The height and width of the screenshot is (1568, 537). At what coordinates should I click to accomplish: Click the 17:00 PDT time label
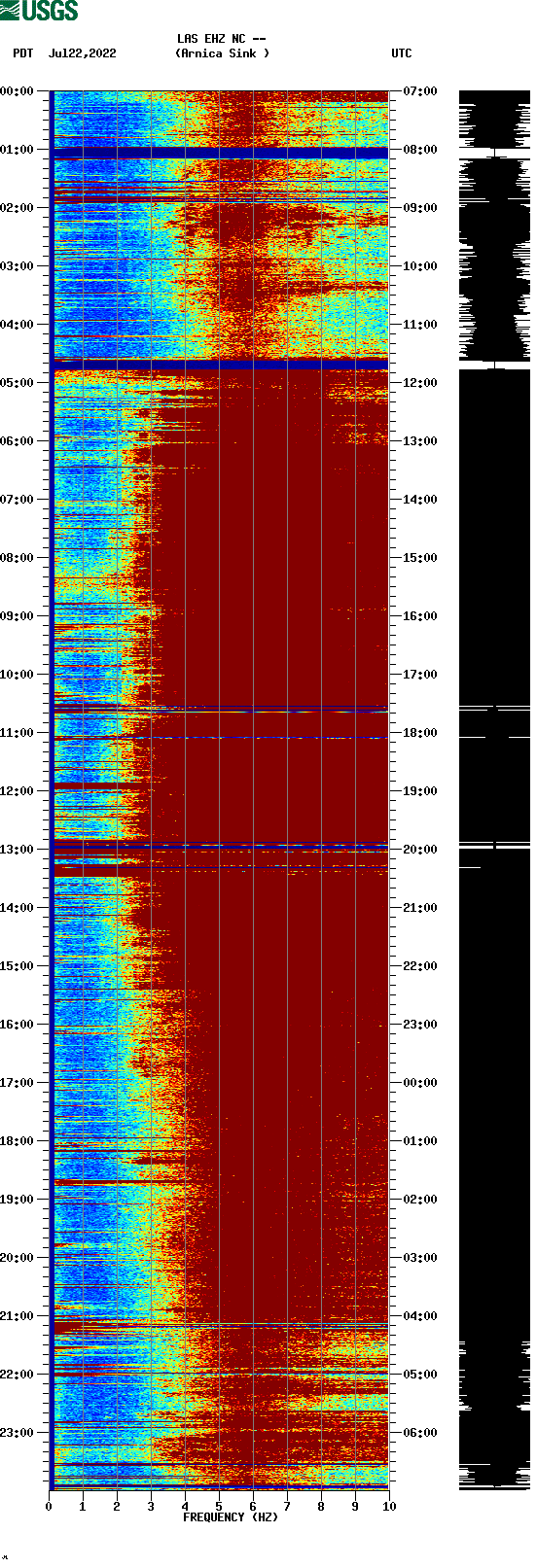point(18,1083)
